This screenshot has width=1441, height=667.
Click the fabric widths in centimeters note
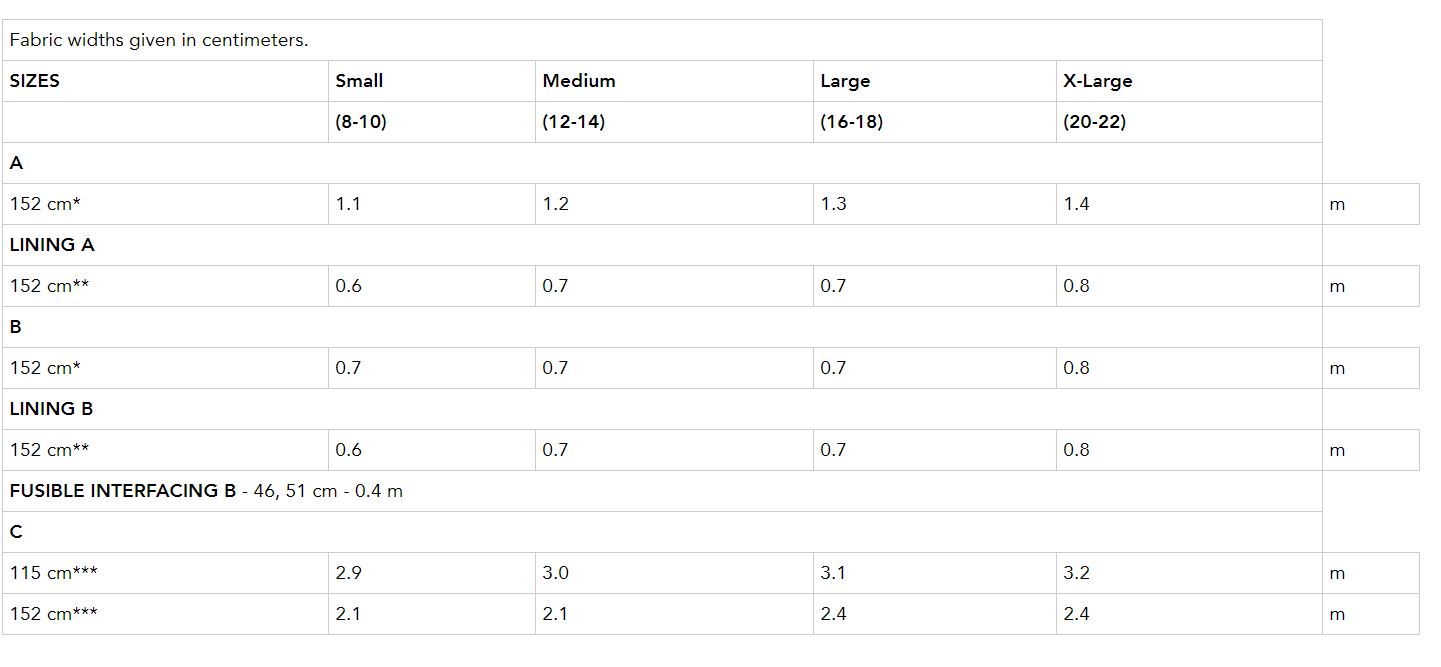[159, 41]
